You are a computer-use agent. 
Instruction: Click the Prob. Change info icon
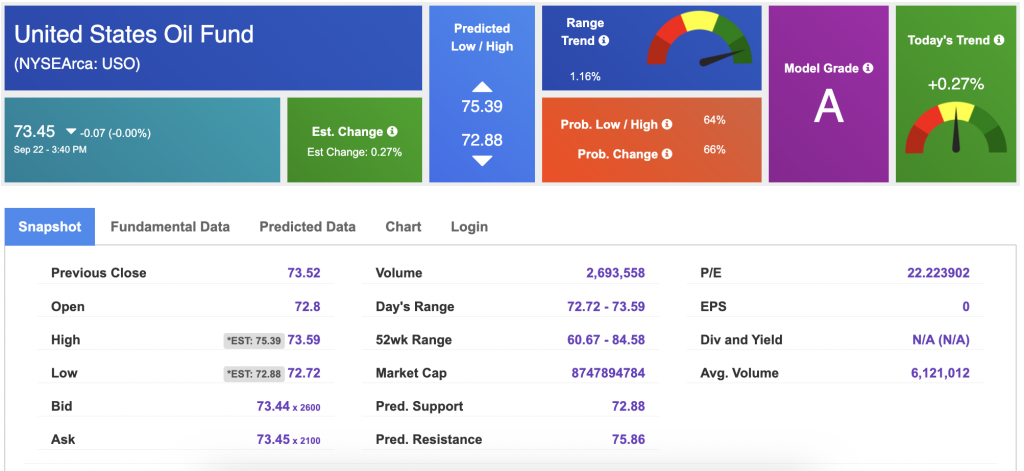click(x=667, y=154)
